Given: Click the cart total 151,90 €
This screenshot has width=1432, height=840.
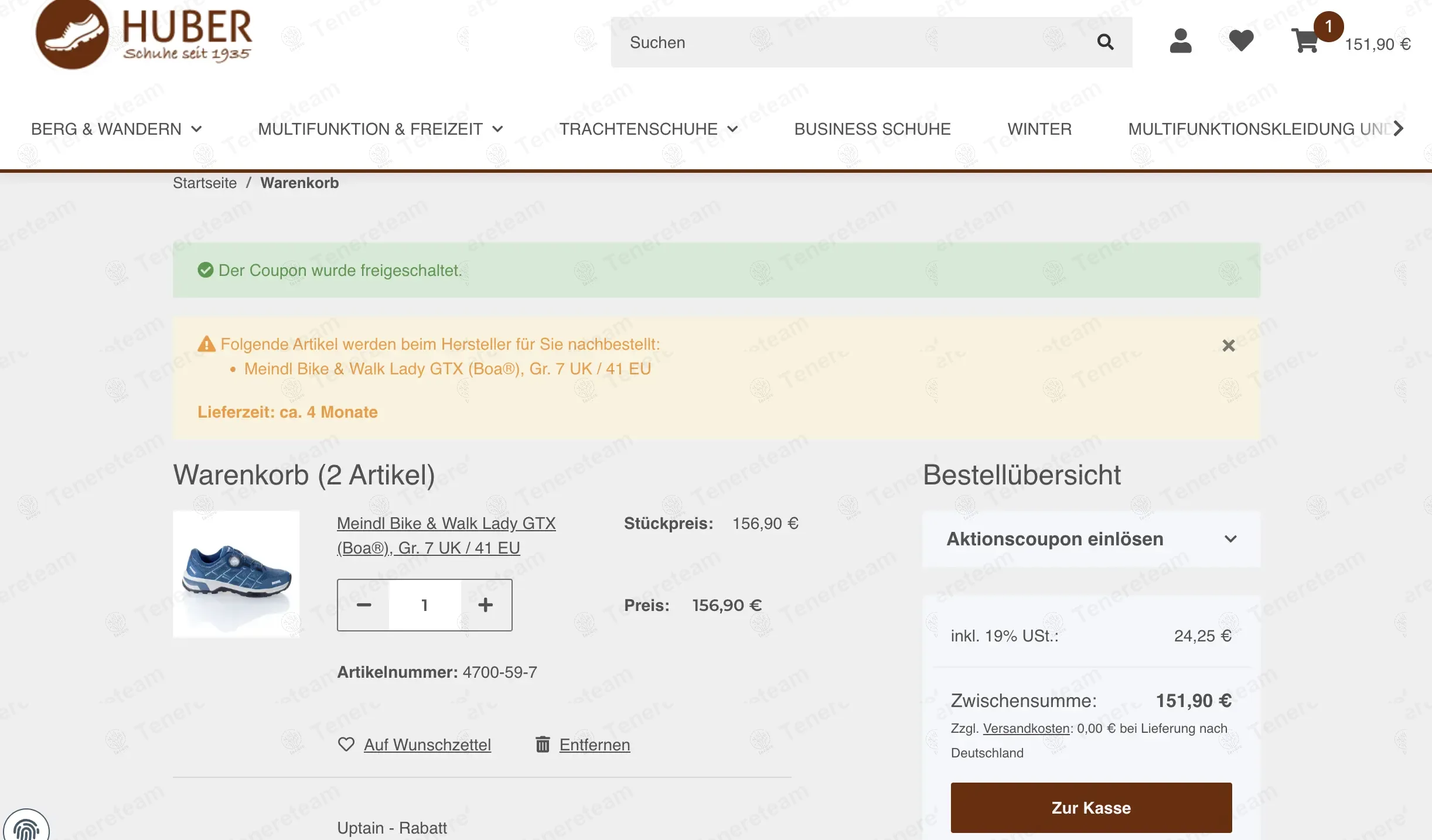Looking at the screenshot, I should coord(1378,45).
